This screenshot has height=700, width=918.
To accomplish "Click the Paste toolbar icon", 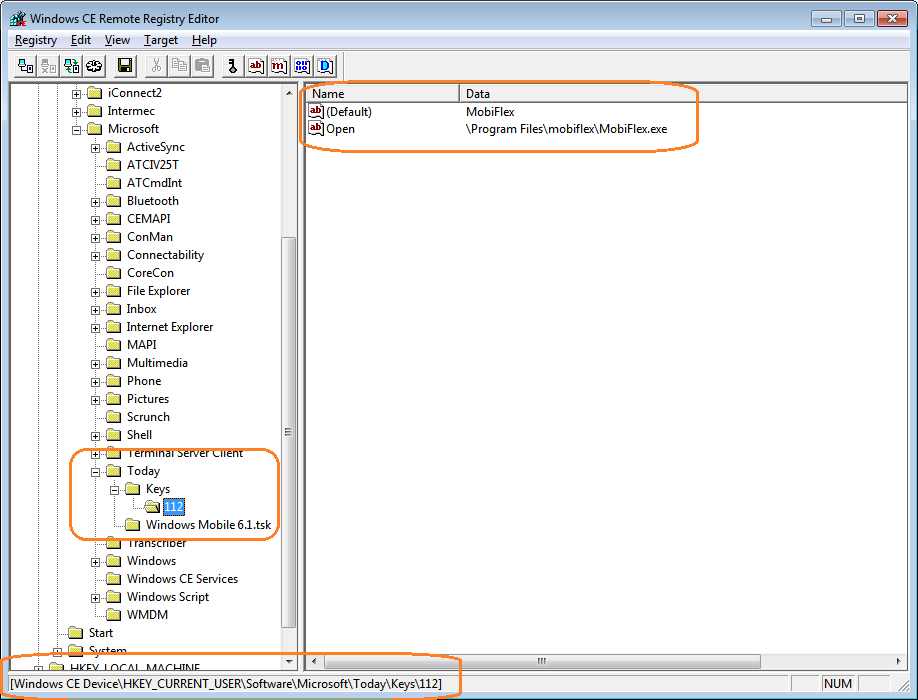I will 203,66.
